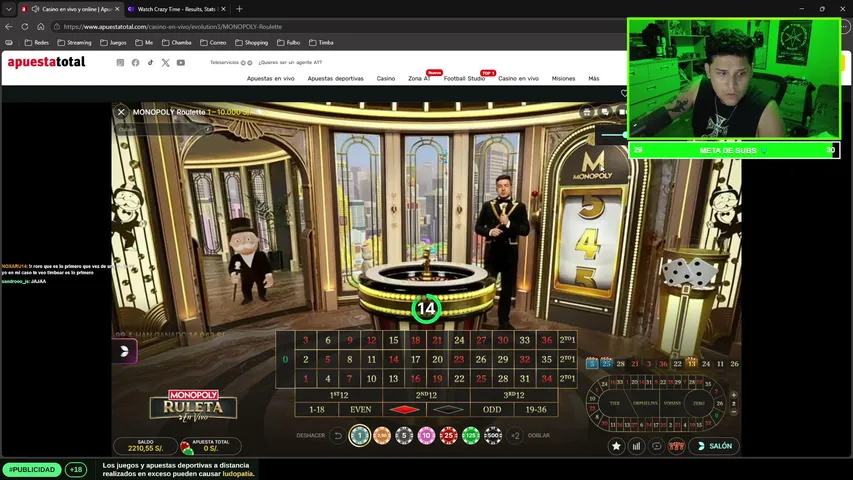Select the grey 5 chip
Viewport: 853px width, 480px height.
(404, 435)
